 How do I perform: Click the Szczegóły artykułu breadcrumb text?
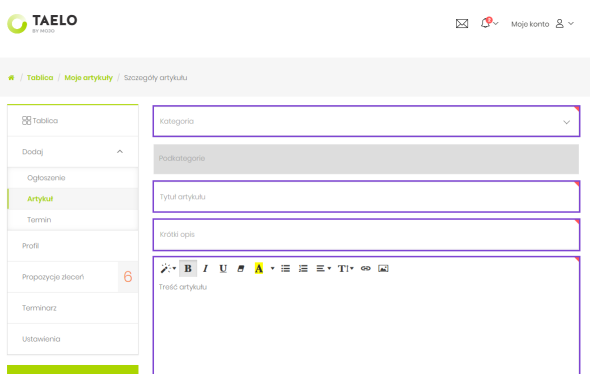155,78
